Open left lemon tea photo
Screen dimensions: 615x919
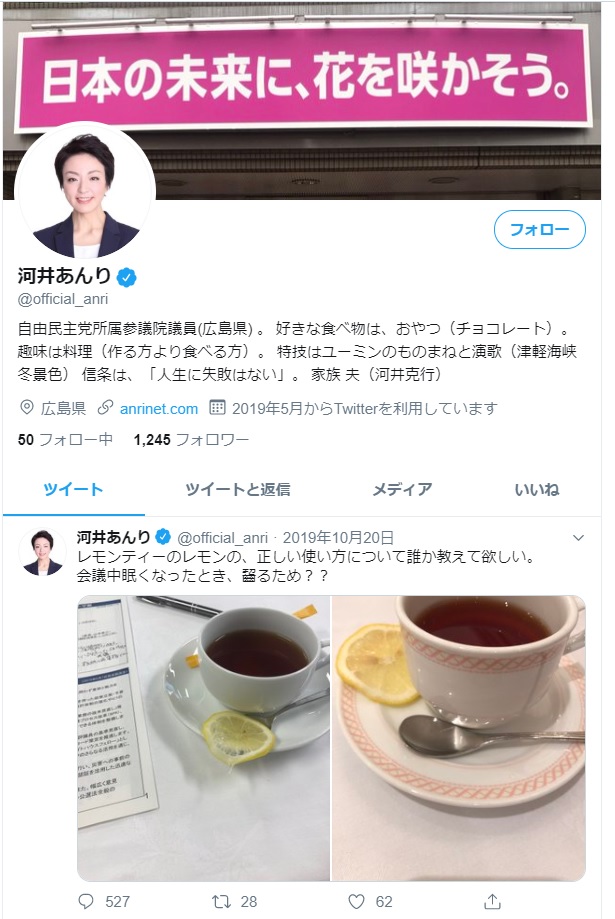(203, 738)
